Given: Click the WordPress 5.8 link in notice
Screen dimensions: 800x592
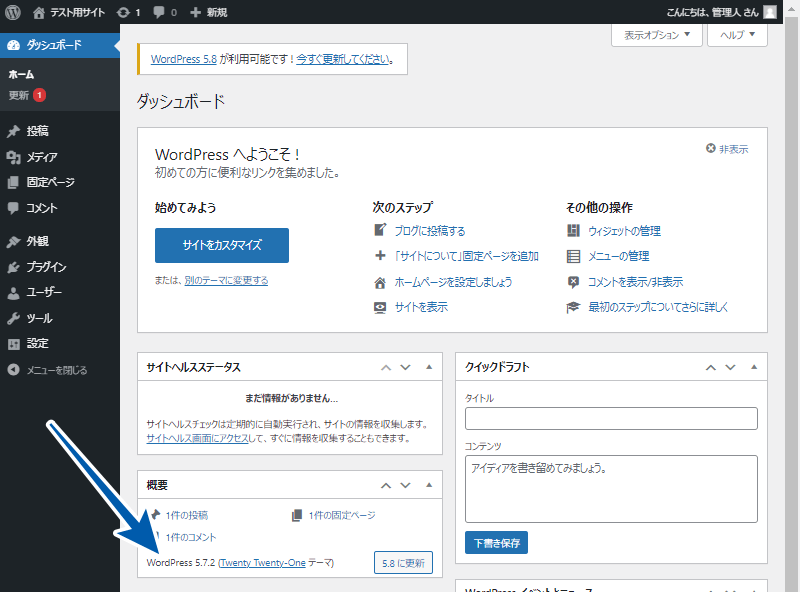Looking at the screenshot, I should [184, 59].
